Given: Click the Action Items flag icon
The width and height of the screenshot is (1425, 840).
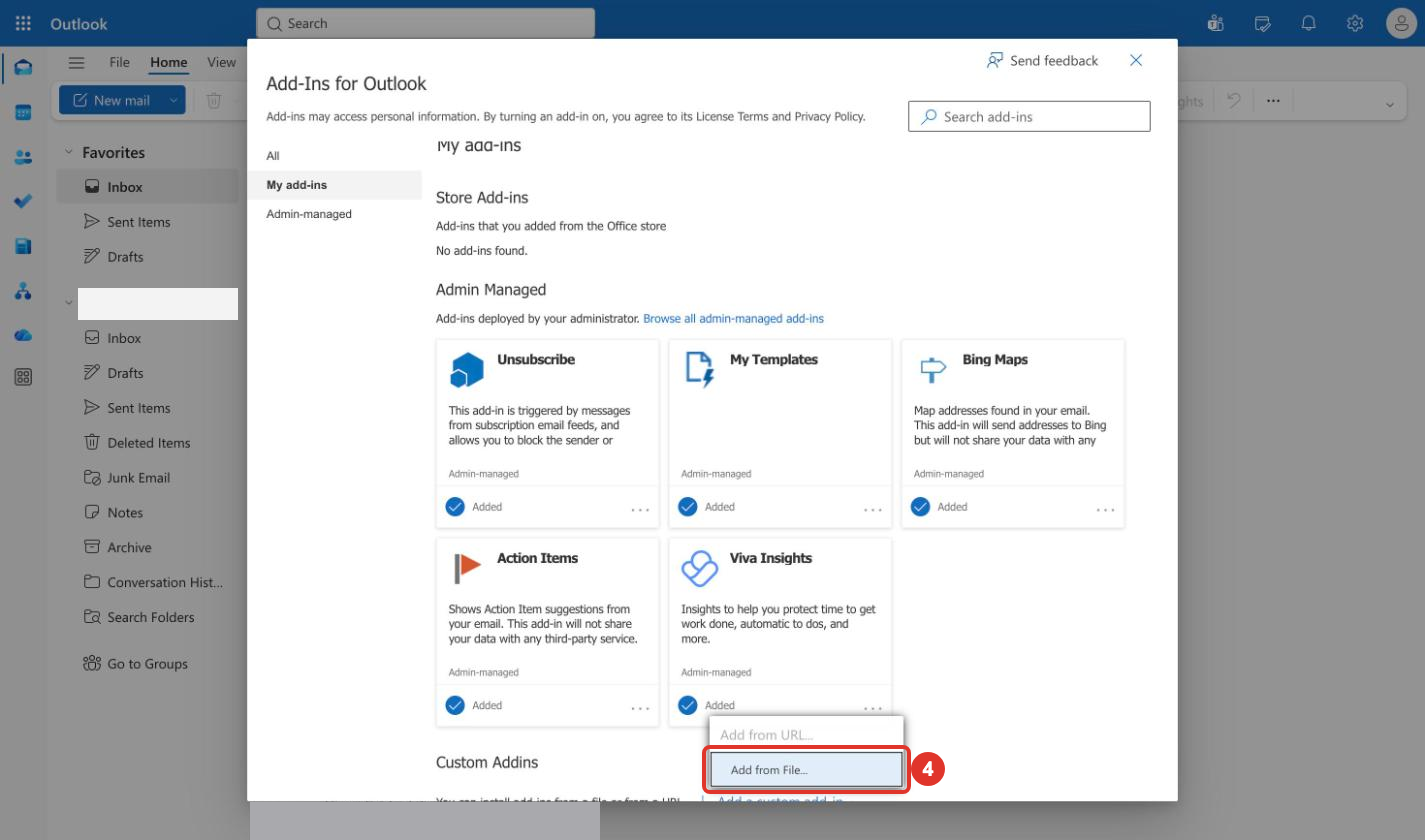Looking at the screenshot, I should click(466, 568).
